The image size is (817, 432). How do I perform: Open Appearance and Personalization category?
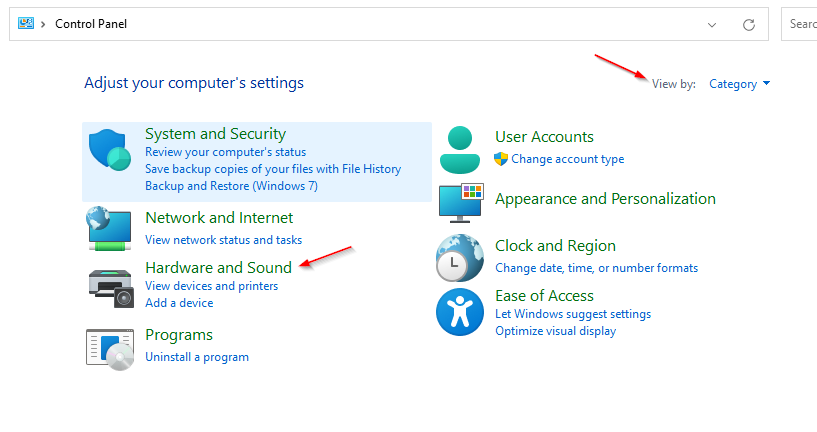[x=605, y=199]
